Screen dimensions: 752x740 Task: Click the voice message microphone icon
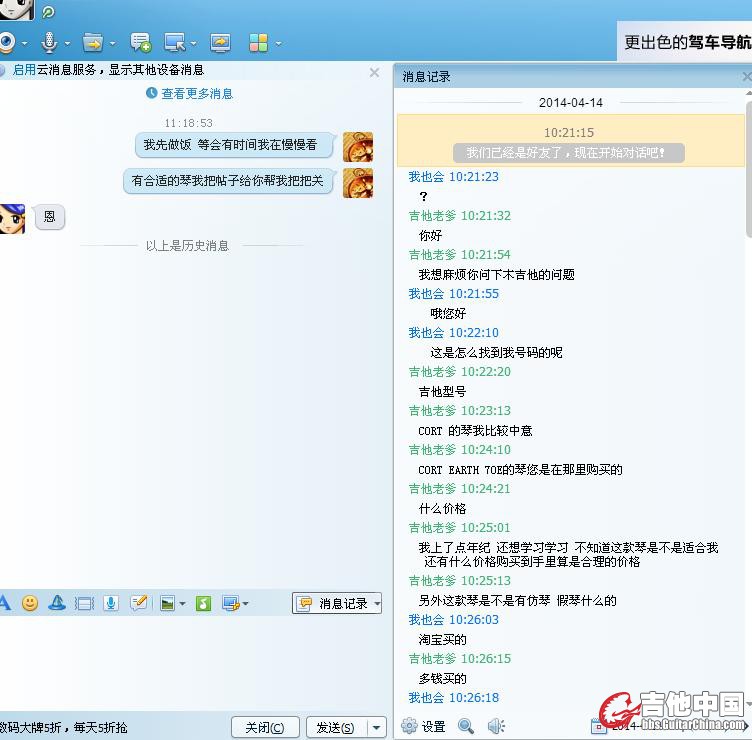(111, 603)
